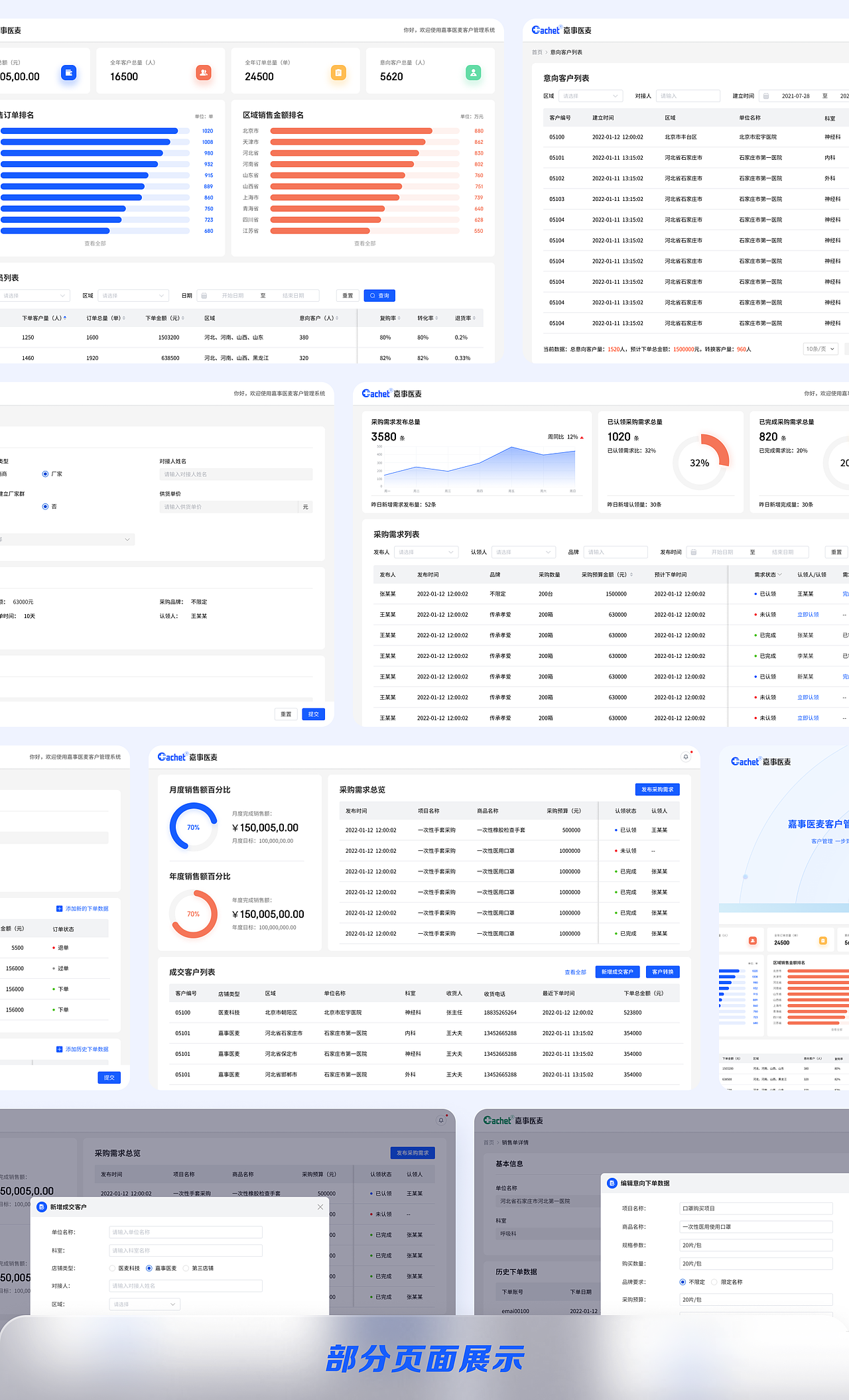Click the 70% monthly sales ring

point(193,827)
